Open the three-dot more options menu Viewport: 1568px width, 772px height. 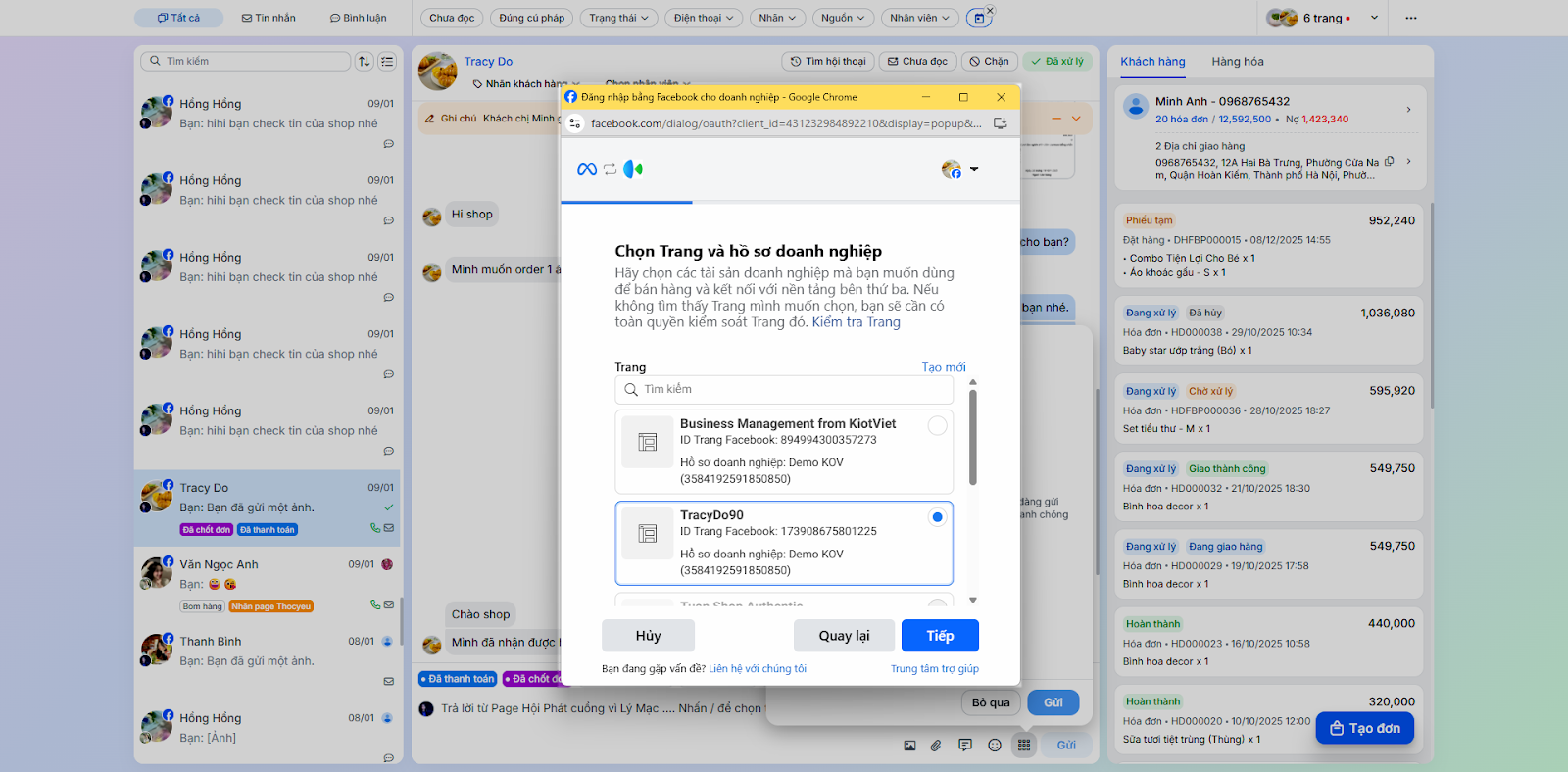point(1411,18)
